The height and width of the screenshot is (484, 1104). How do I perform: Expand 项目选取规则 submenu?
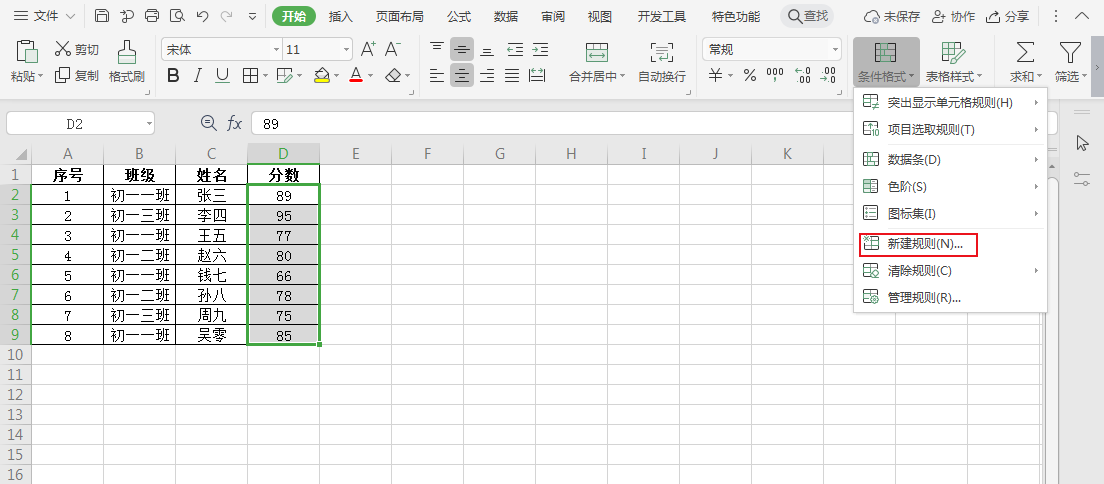tap(950, 130)
